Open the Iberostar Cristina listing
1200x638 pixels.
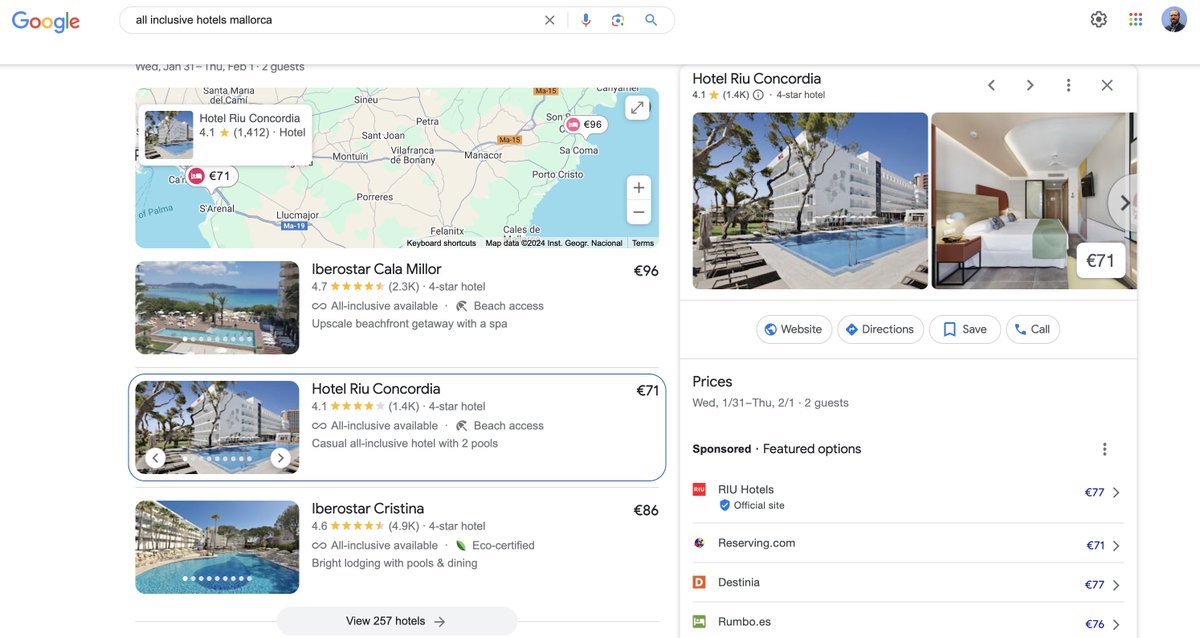click(368, 508)
